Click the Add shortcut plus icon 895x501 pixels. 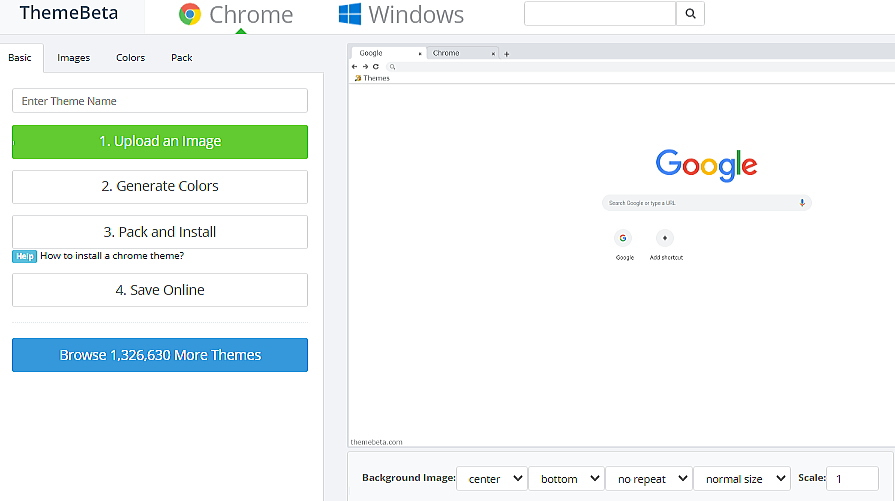664,238
